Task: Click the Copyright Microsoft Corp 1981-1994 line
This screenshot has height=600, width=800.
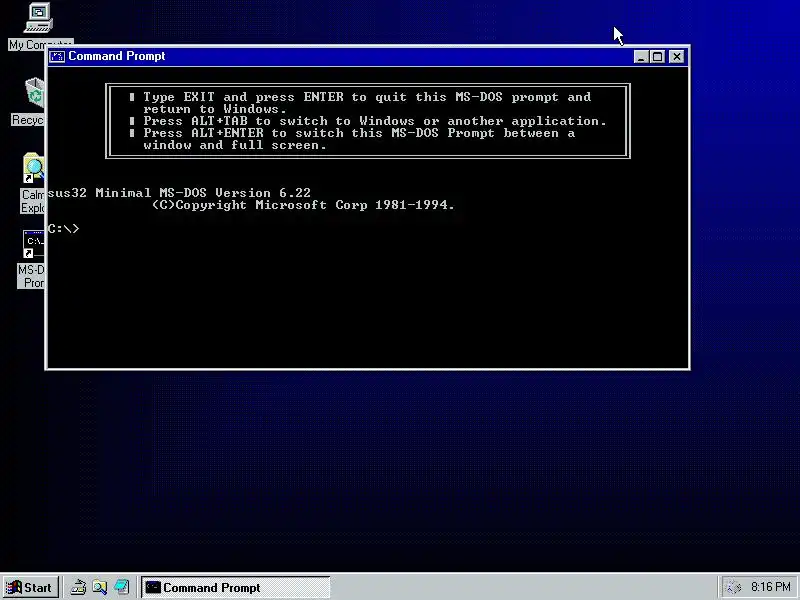Action: (x=303, y=205)
